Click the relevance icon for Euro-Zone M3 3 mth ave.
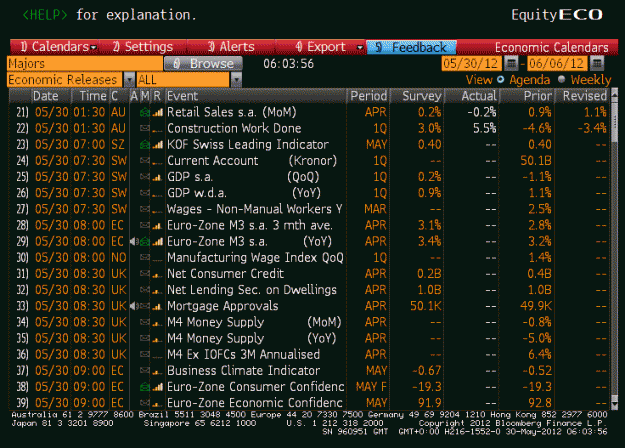The height and width of the screenshot is (448, 625). (x=158, y=226)
